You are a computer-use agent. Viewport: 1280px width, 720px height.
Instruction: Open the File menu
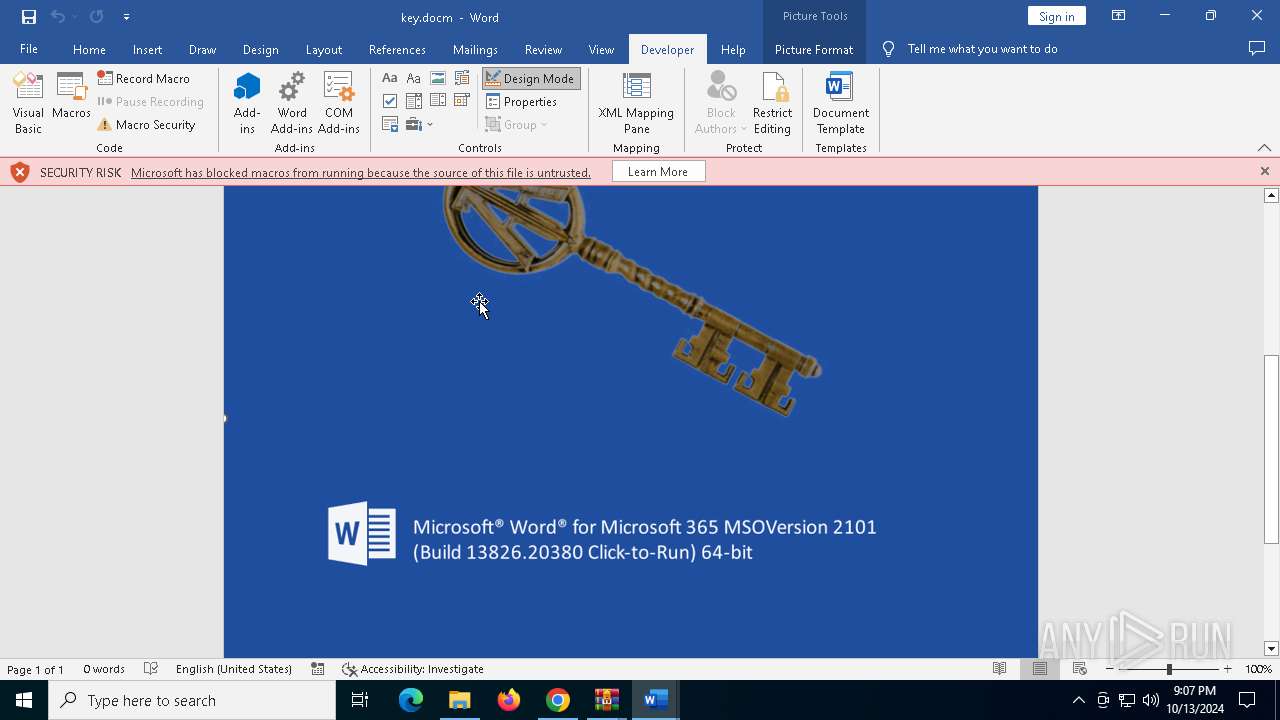pos(29,49)
